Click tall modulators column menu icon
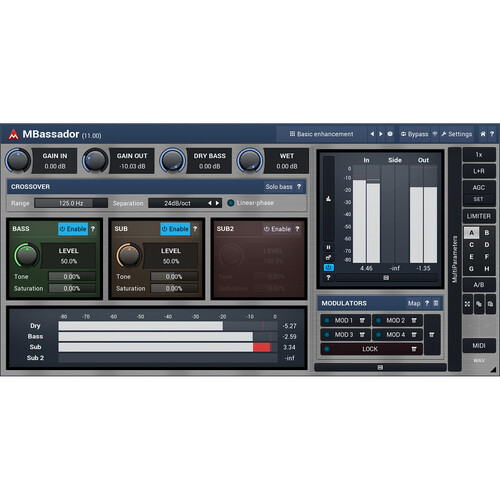 pyautogui.click(x=432, y=334)
